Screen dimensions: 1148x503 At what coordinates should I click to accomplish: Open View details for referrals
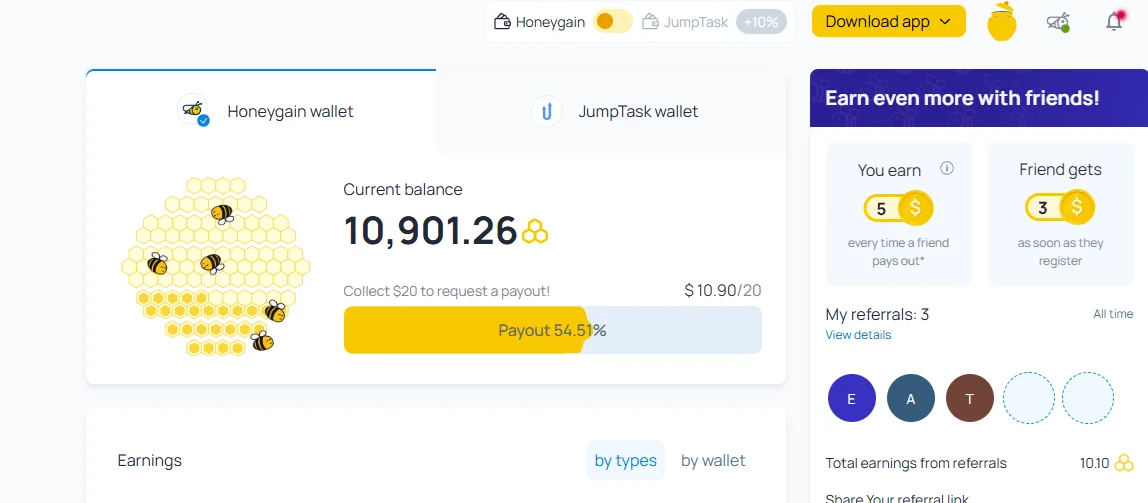pyautogui.click(x=858, y=335)
